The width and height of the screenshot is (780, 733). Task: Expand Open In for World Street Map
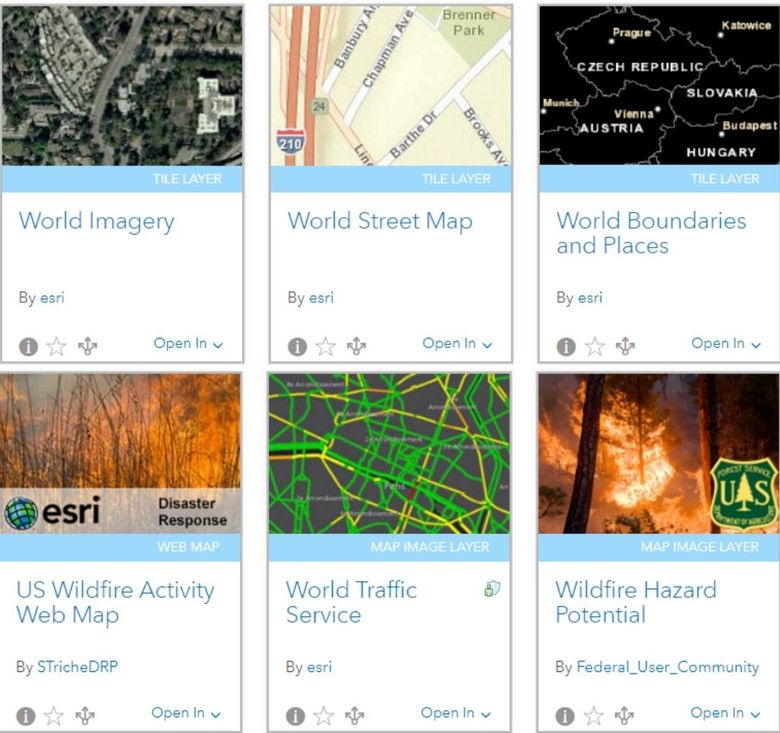pyautogui.click(x=458, y=344)
